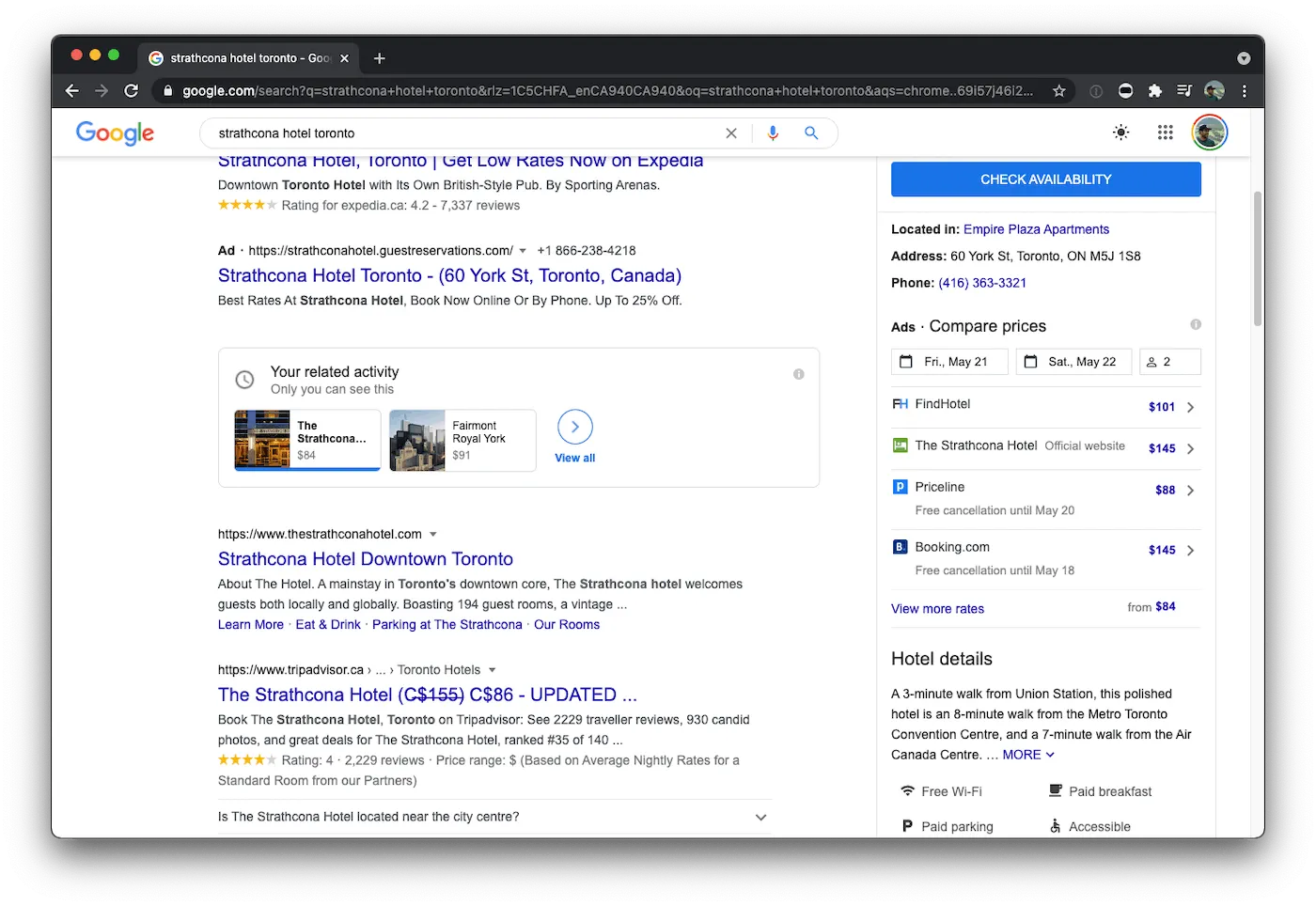The width and height of the screenshot is (1316, 906).
Task: Click the Paid parking amenity icon
Action: point(907,826)
